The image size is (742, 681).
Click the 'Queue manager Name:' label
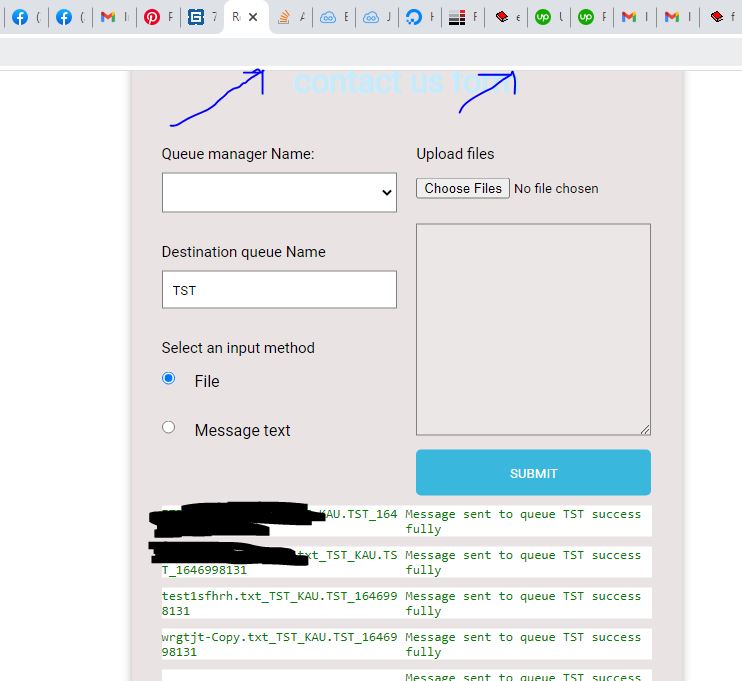pos(238,154)
